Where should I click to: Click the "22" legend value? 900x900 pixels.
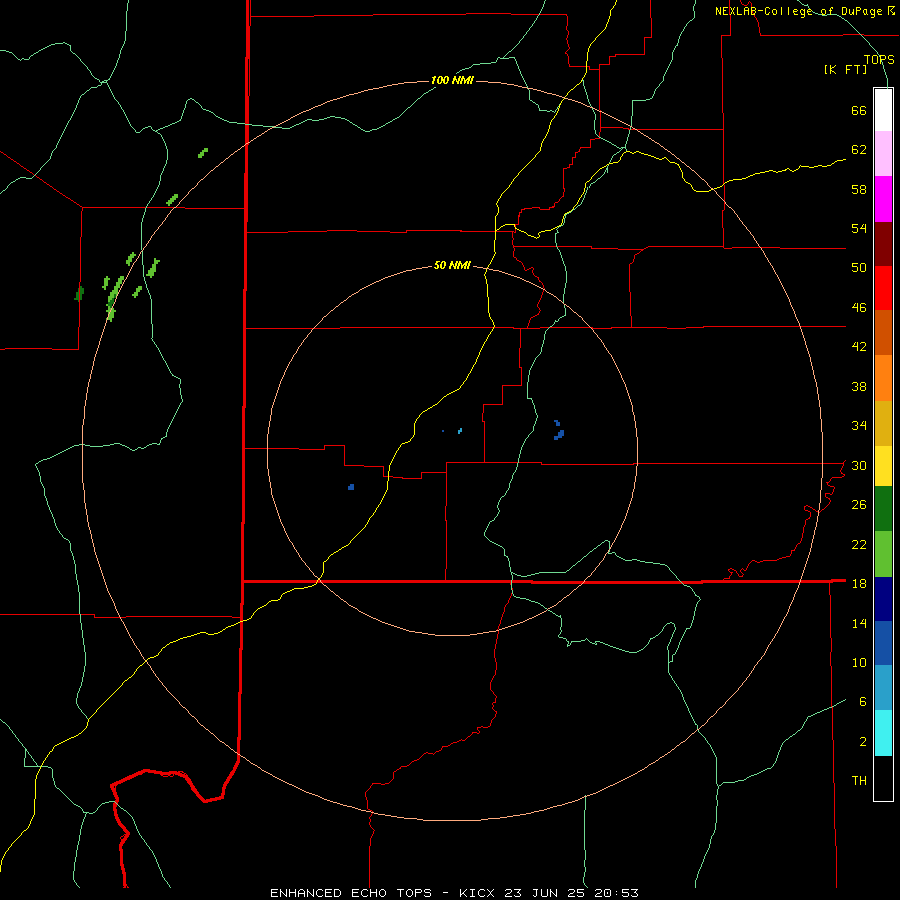[859, 544]
